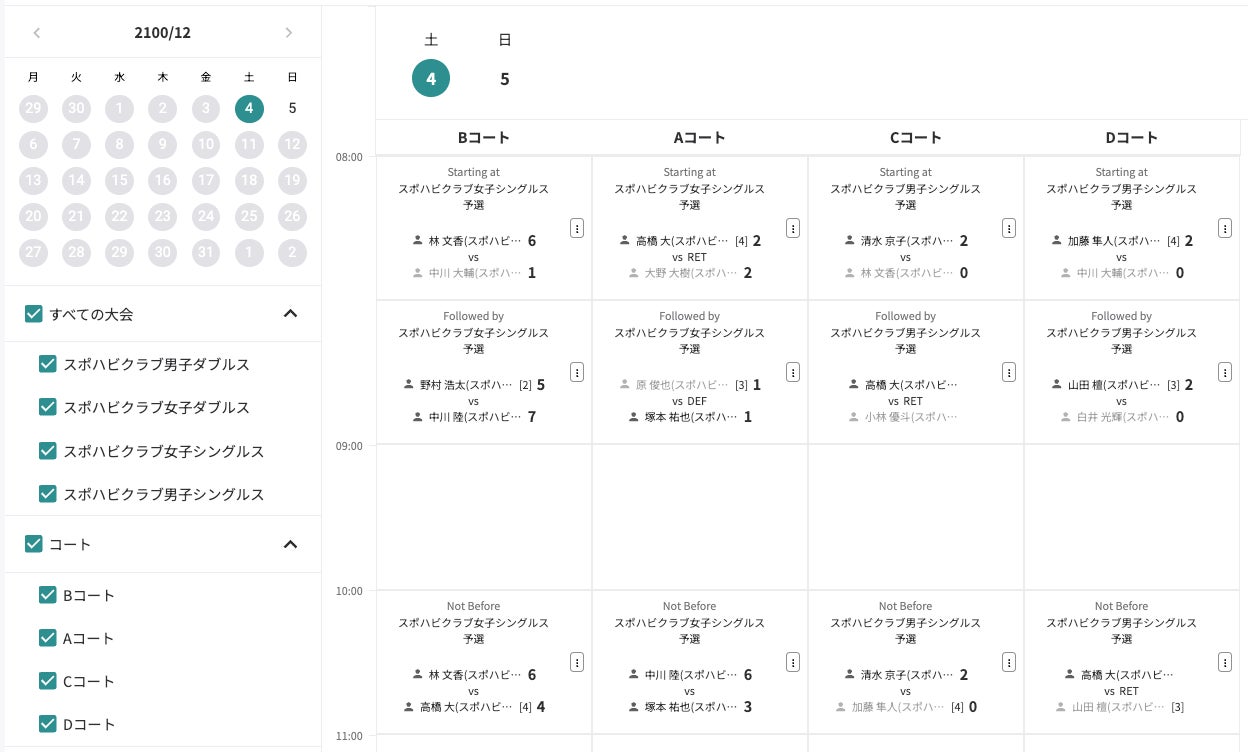1248x752 pixels.
Task: Collapse the すべての大会 section
Action: point(290,314)
